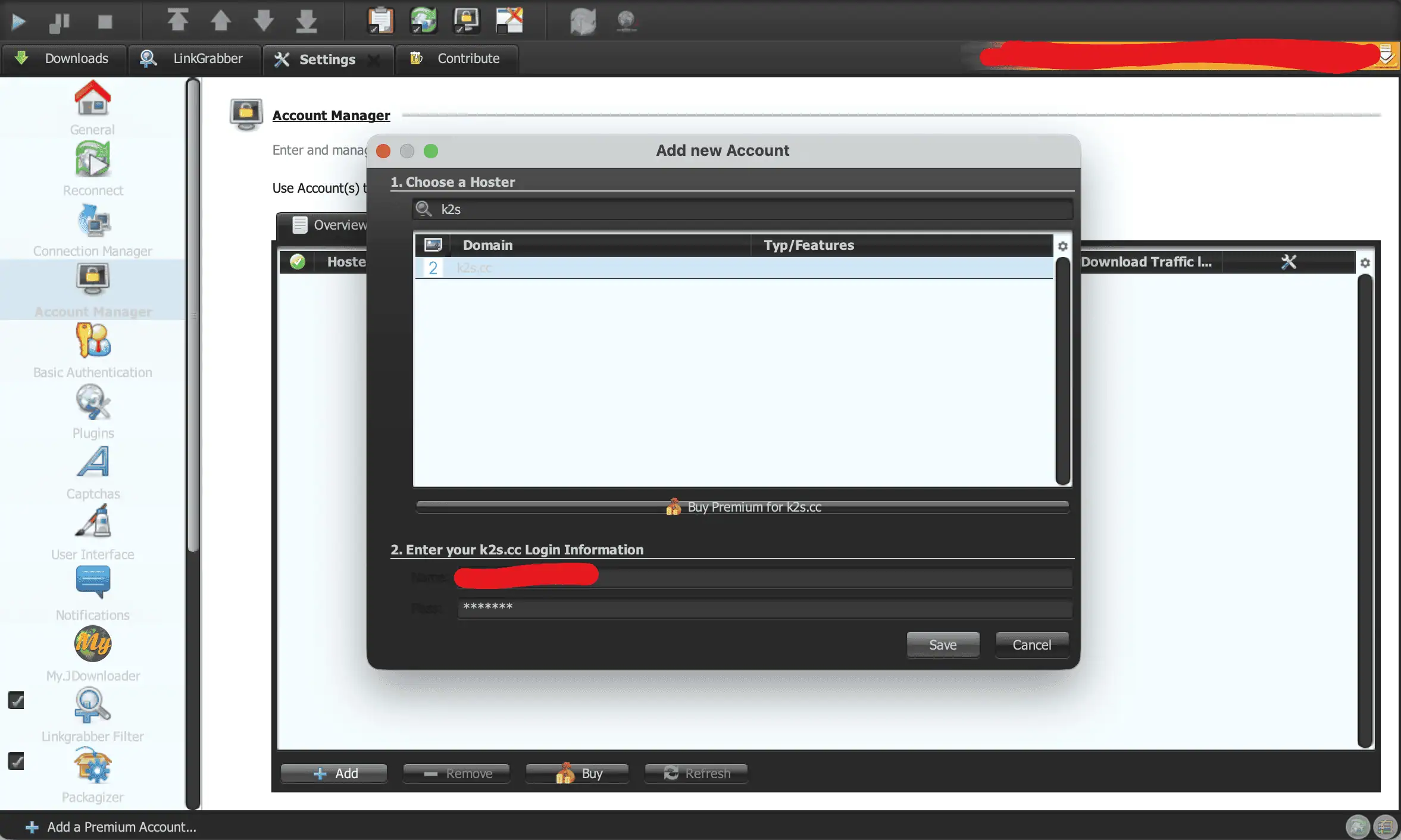This screenshot has height=840, width=1401.
Task: Open Notifications settings in sidebar
Action: tap(92, 594)
